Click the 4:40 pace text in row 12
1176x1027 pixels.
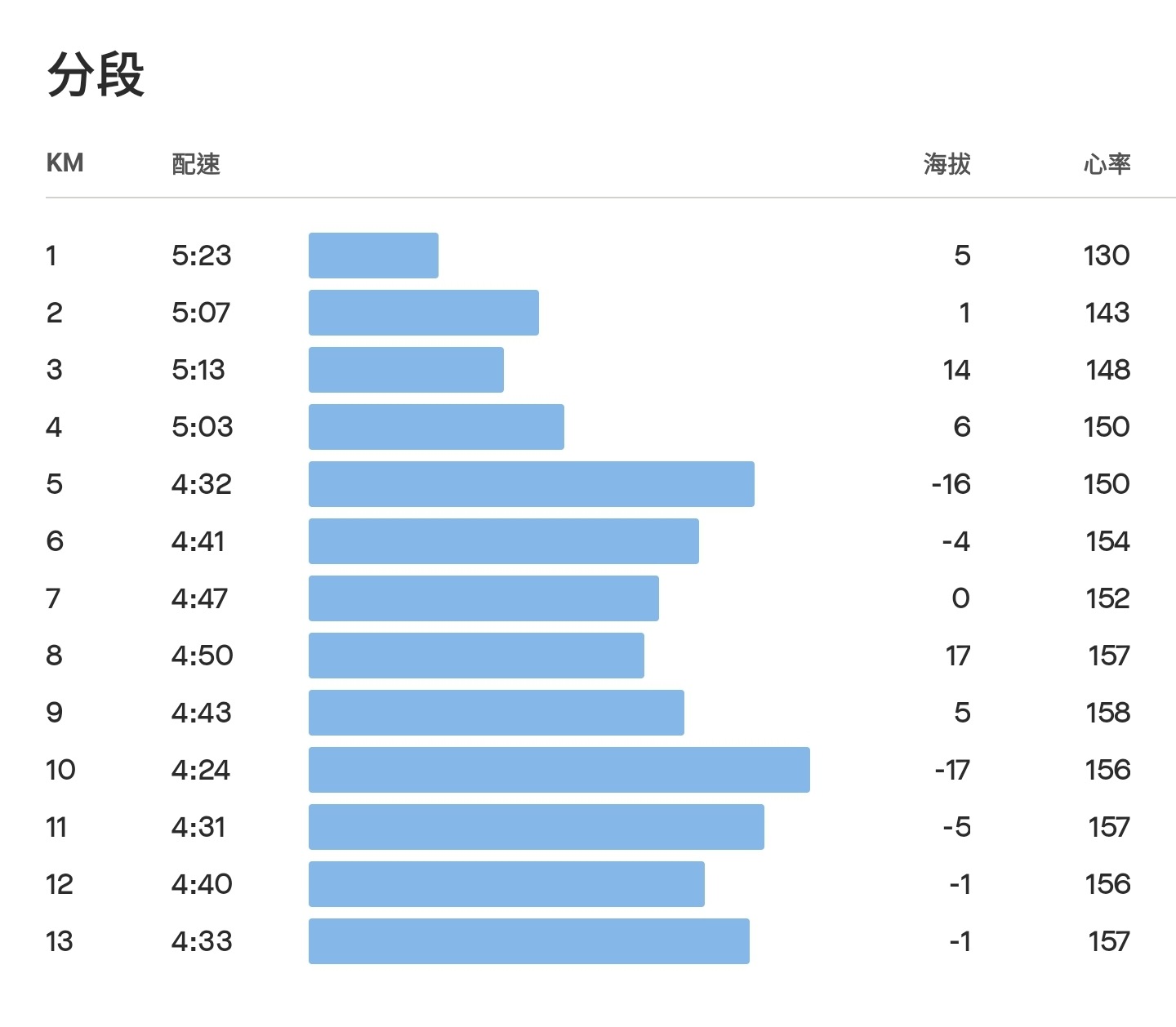(202, 884)
